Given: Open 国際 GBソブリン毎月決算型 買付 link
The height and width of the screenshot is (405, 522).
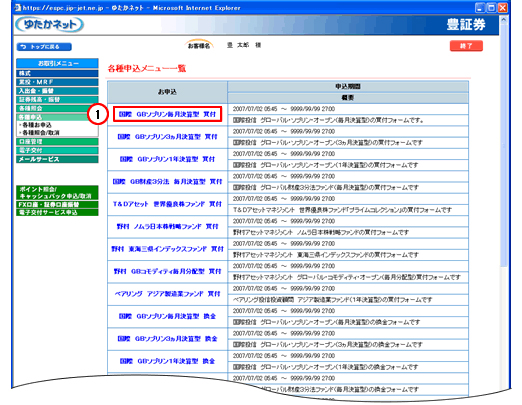Looking at the screenshot, I should (x=167, y=114).
